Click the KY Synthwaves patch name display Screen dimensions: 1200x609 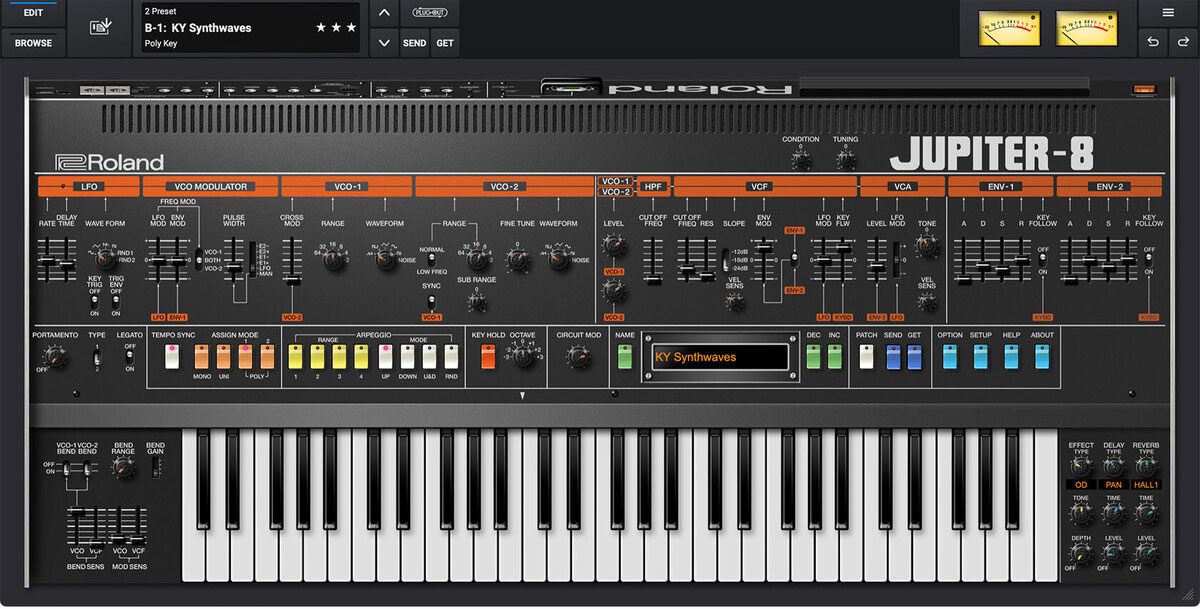click(719, 357)
